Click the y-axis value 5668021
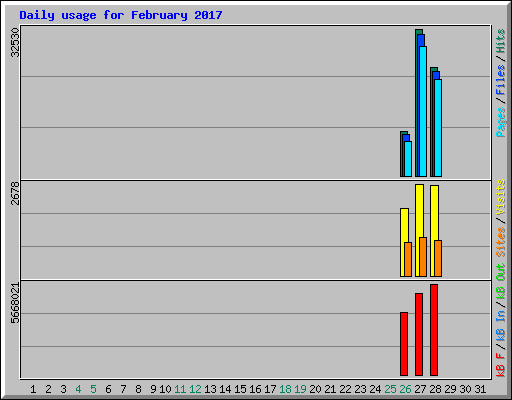Screen dimensions: 512x400 click(15, 303)
